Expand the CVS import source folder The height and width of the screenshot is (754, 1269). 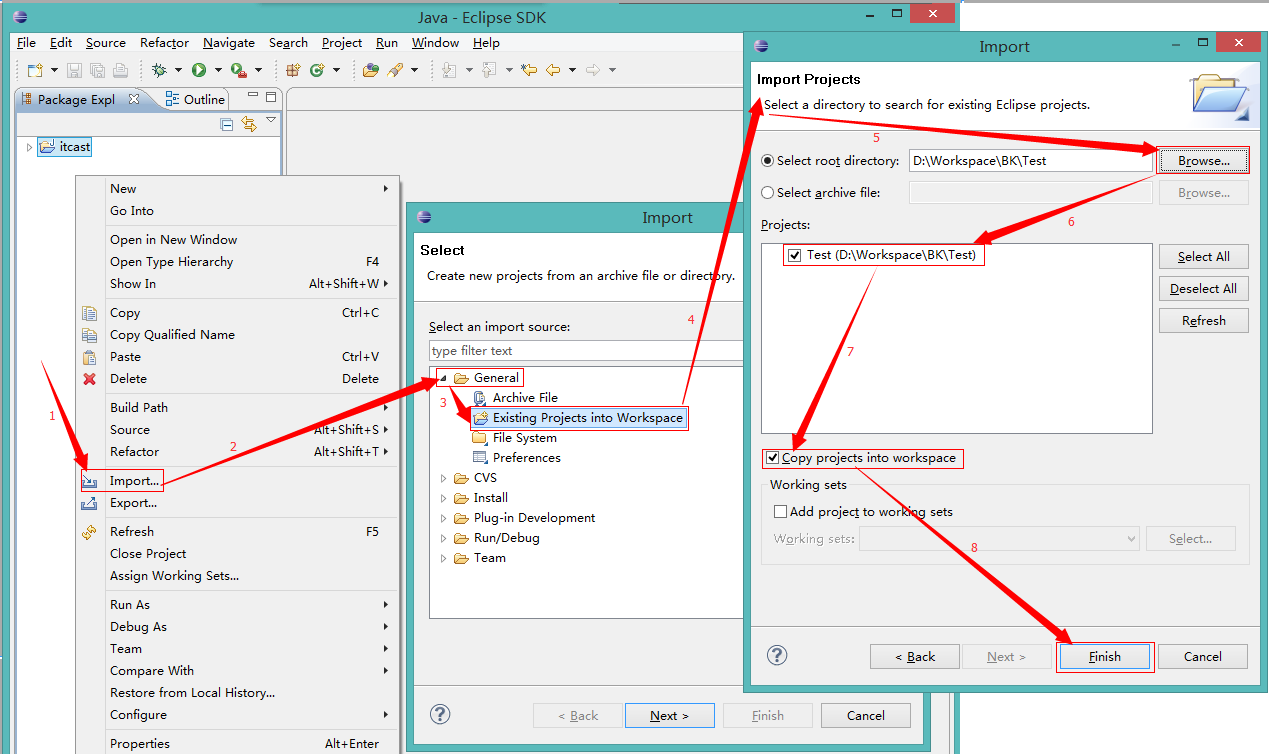coord(444,478)
